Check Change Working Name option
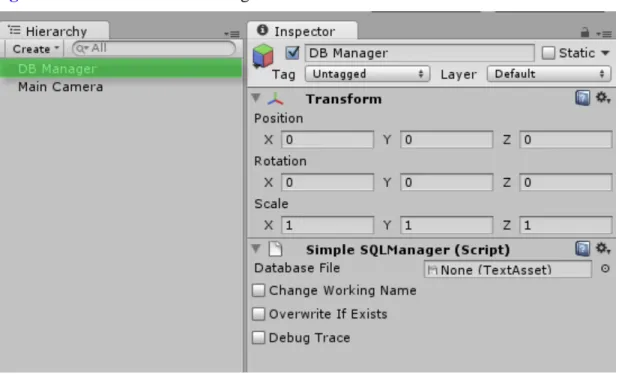The width and height of the screenshot is (619, 374). pos(259,290)
